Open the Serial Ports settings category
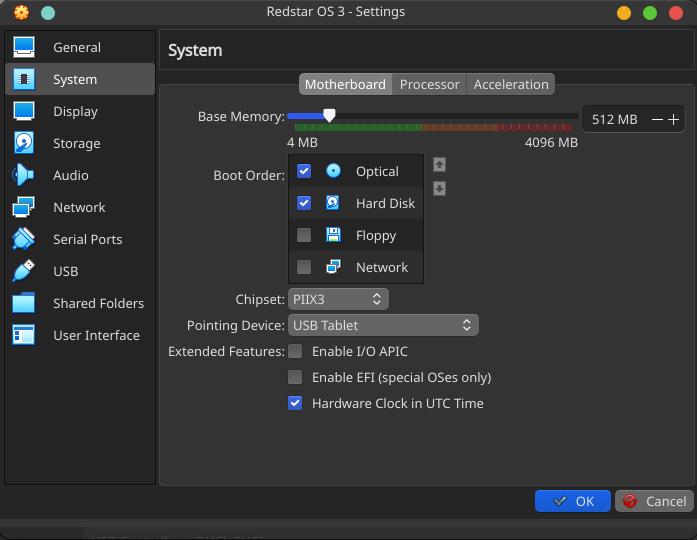Viewport: 697px width, 540px height. [80, 239]
